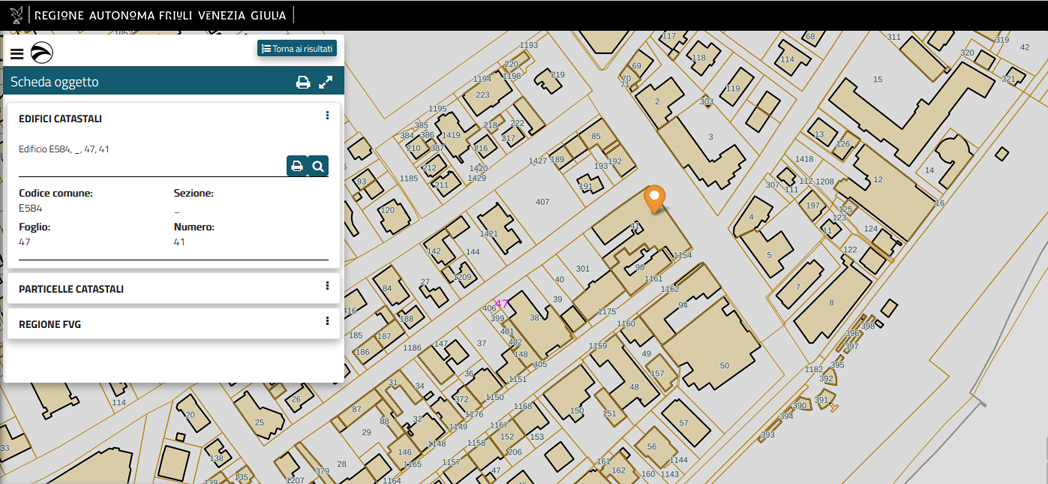The height and width of the screenshot is (484, 1048).
Task: Print the Scheda oggetto panel
Action: (303, 82)
